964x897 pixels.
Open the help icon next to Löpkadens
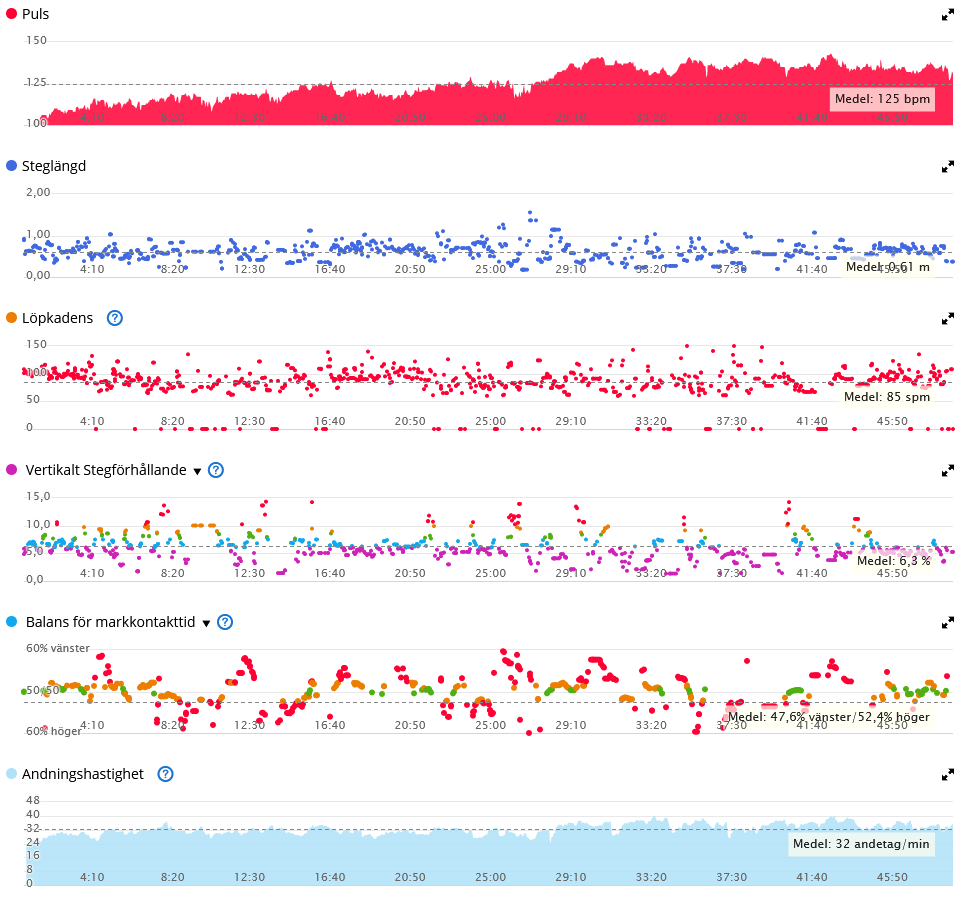114,318
